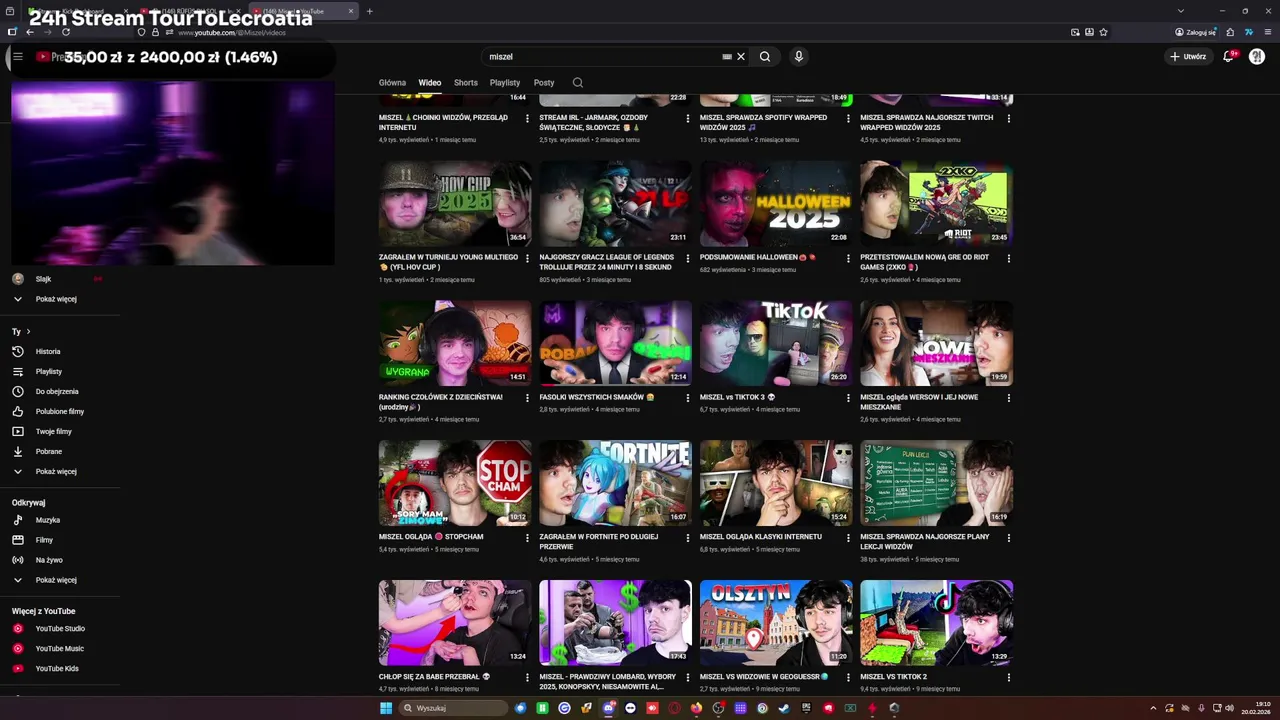Click the search magnifier button
The width and height of the screenshot is (1280, 720).
pos(765,57)
